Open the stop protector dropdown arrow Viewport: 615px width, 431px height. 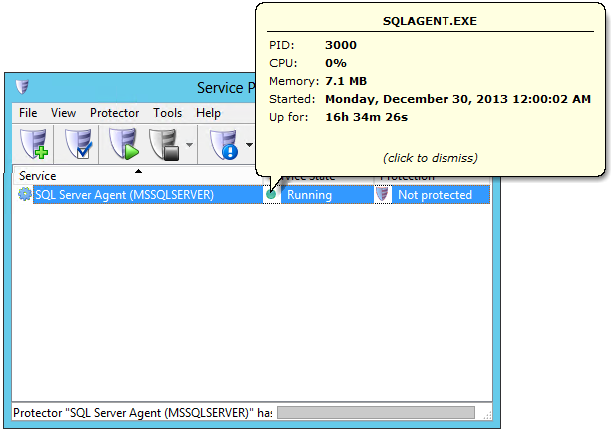(x=189, y=145)
